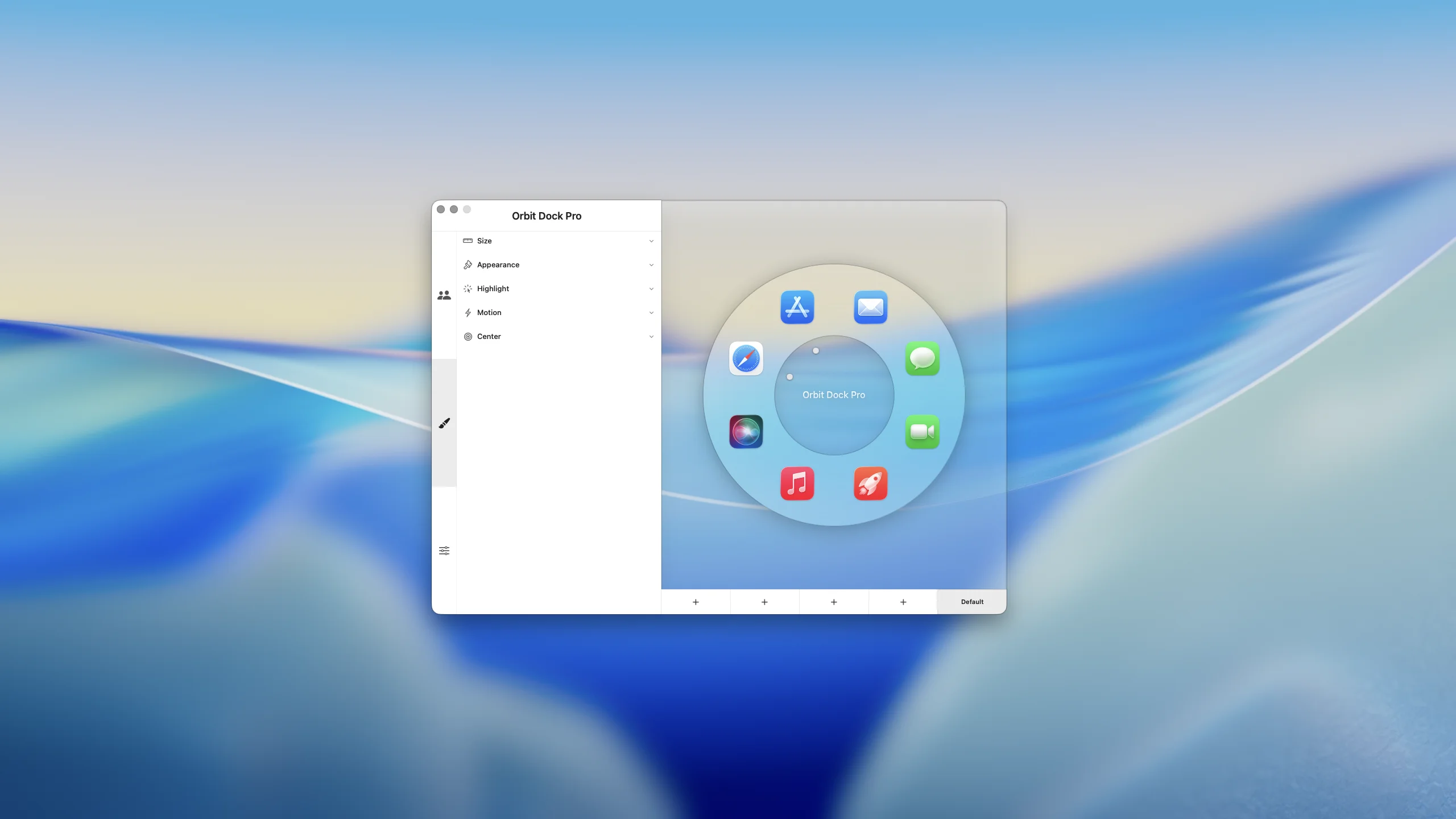Click the Siri icon in the dock ring
1456x819 pixels.
(x=746, y=432)
